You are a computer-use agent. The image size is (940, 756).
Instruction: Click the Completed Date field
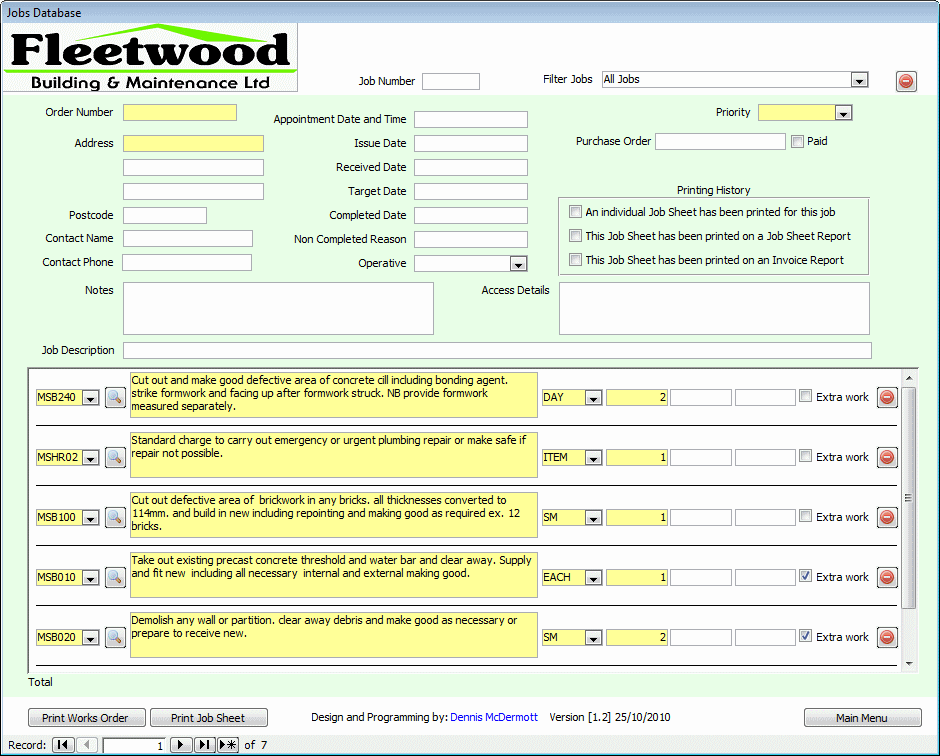[471, 215]
